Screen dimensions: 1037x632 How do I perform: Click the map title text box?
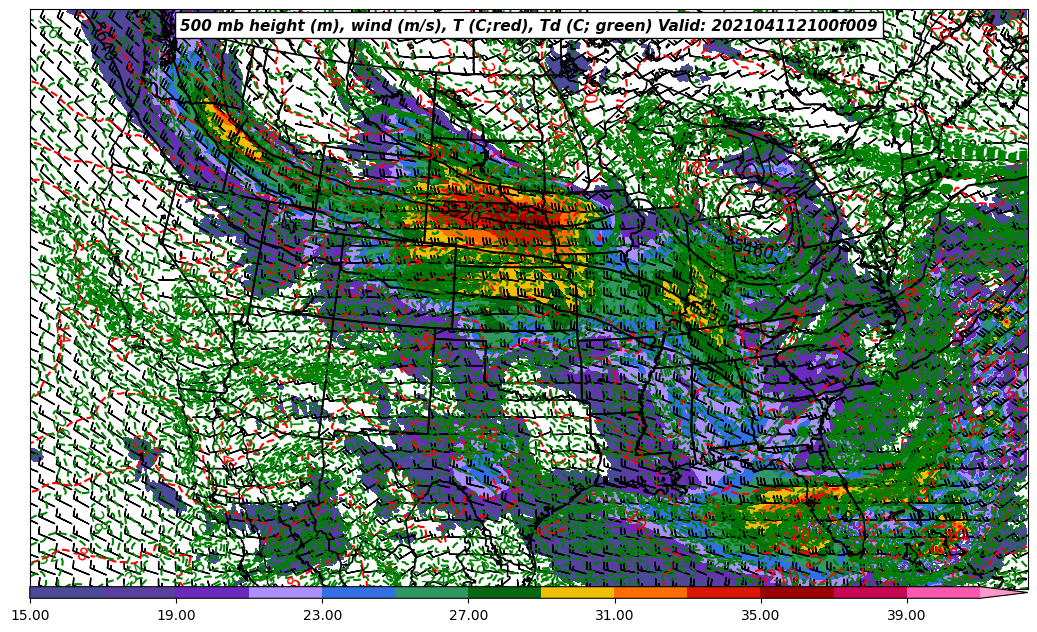528,26
